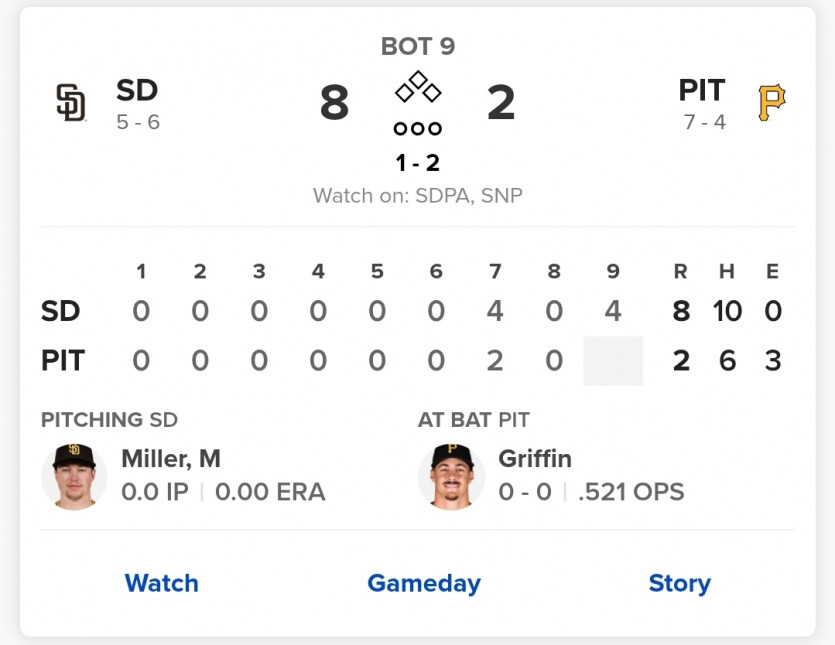Click the PIT row label in linescore
Screen dimensions: 835x645
coord(63,360)
